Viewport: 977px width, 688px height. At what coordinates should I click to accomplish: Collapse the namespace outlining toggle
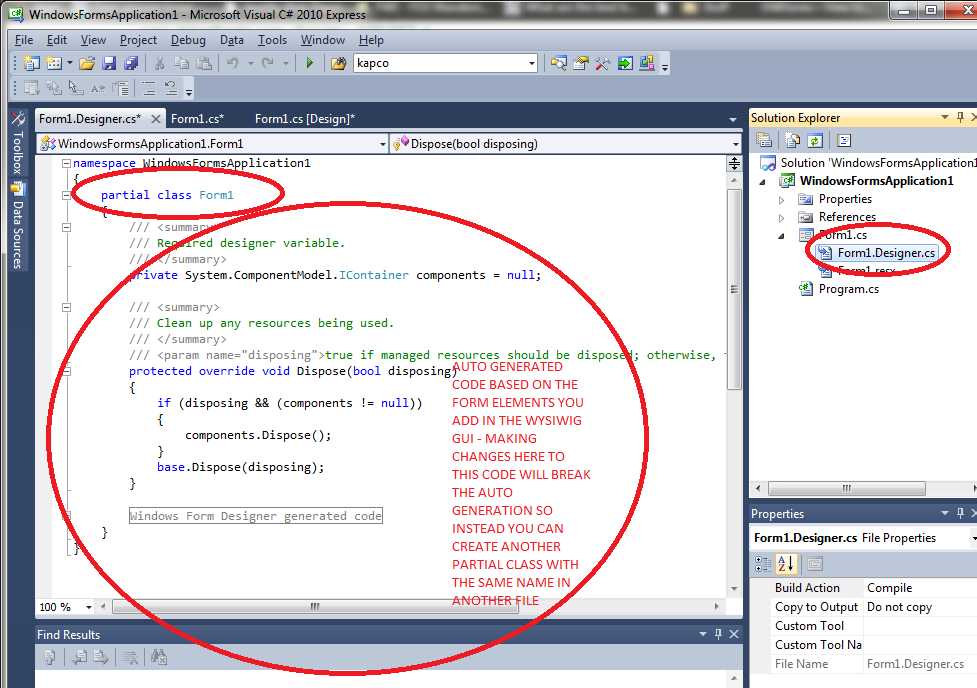66,163
